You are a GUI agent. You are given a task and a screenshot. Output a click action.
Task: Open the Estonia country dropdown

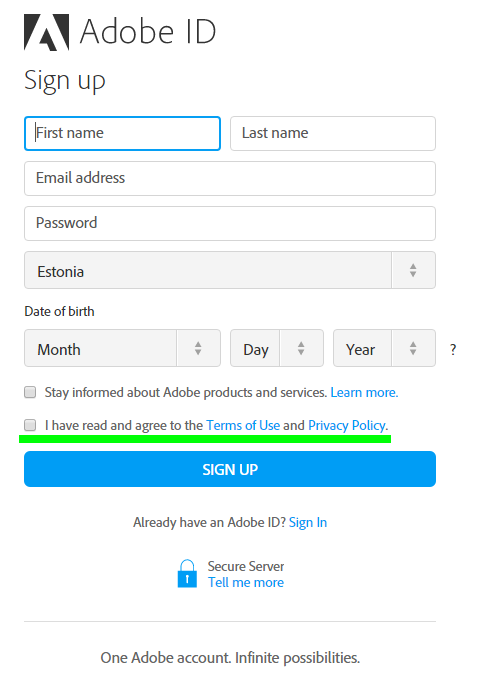230,270
